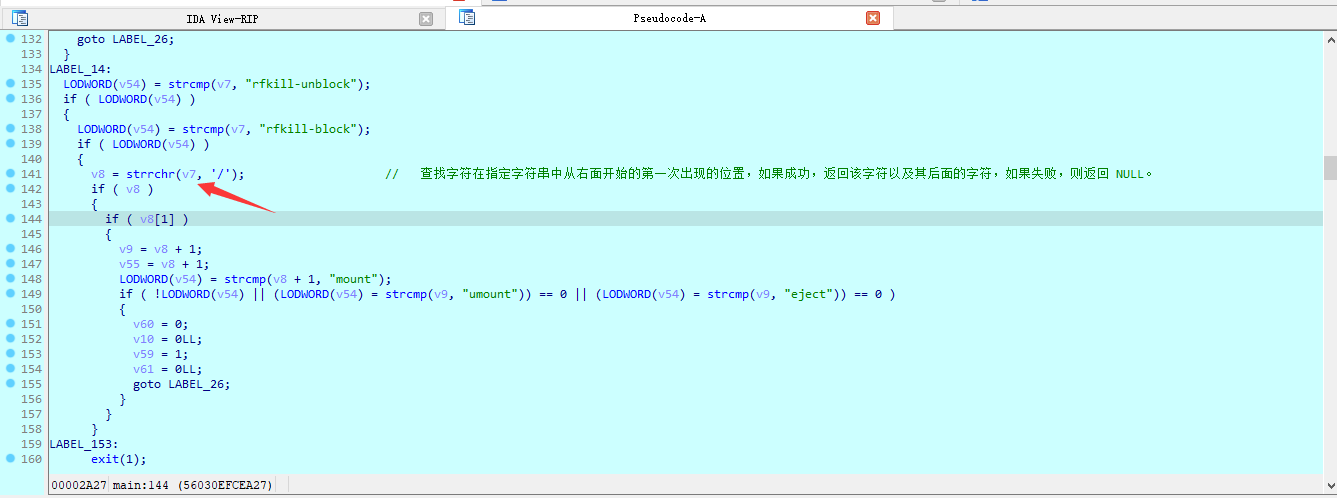Set breakpoint marker on line 149
This screenshot has height=498, width=1337.
pyautogui.click(x=10, y=294)
